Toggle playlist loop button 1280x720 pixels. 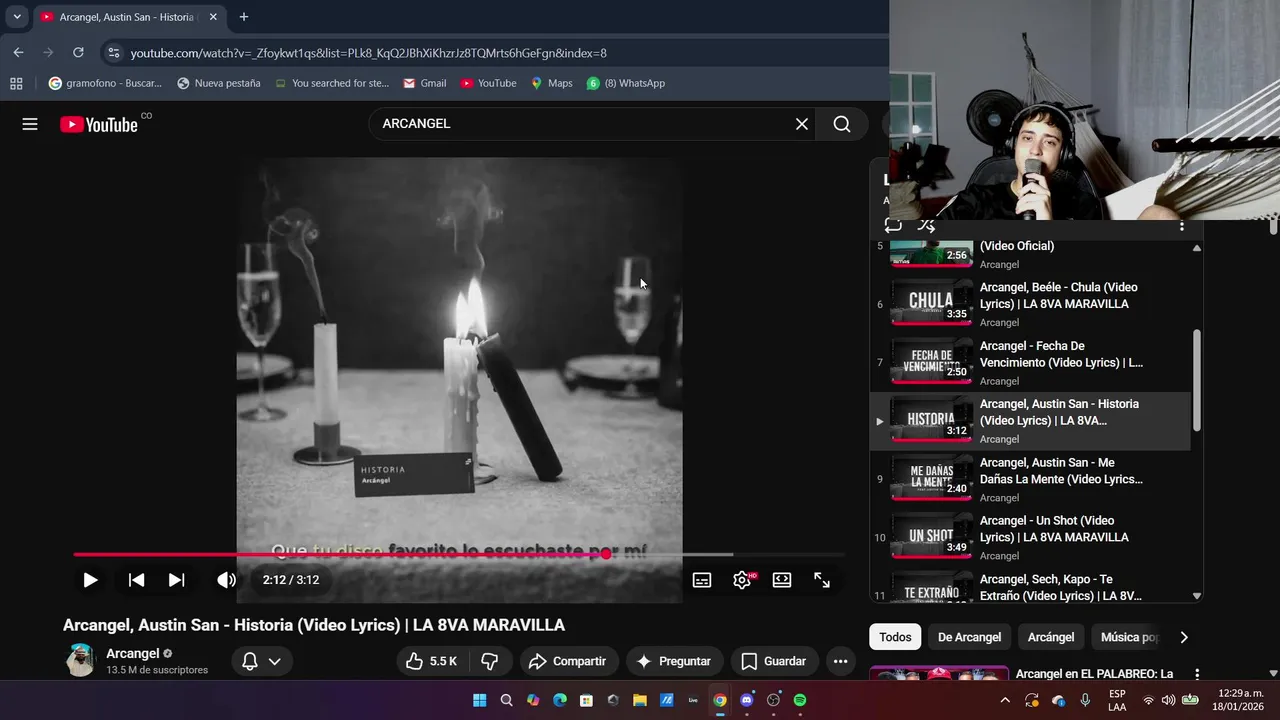[893, 226]
